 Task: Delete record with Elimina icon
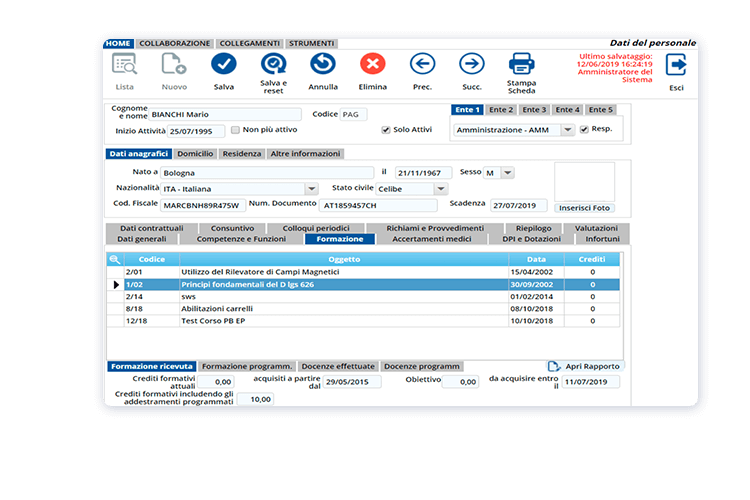pos(373,64)
